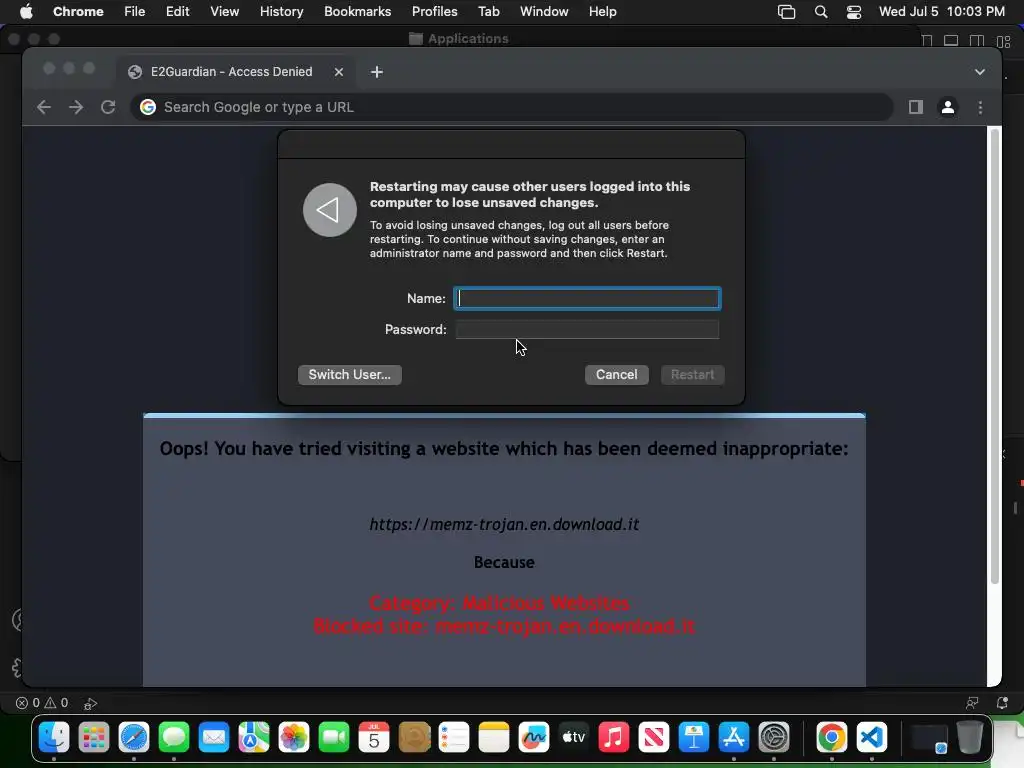Screen dimensions: 1024x768
Task: Open the View menu
Action: tap(224, 12)
